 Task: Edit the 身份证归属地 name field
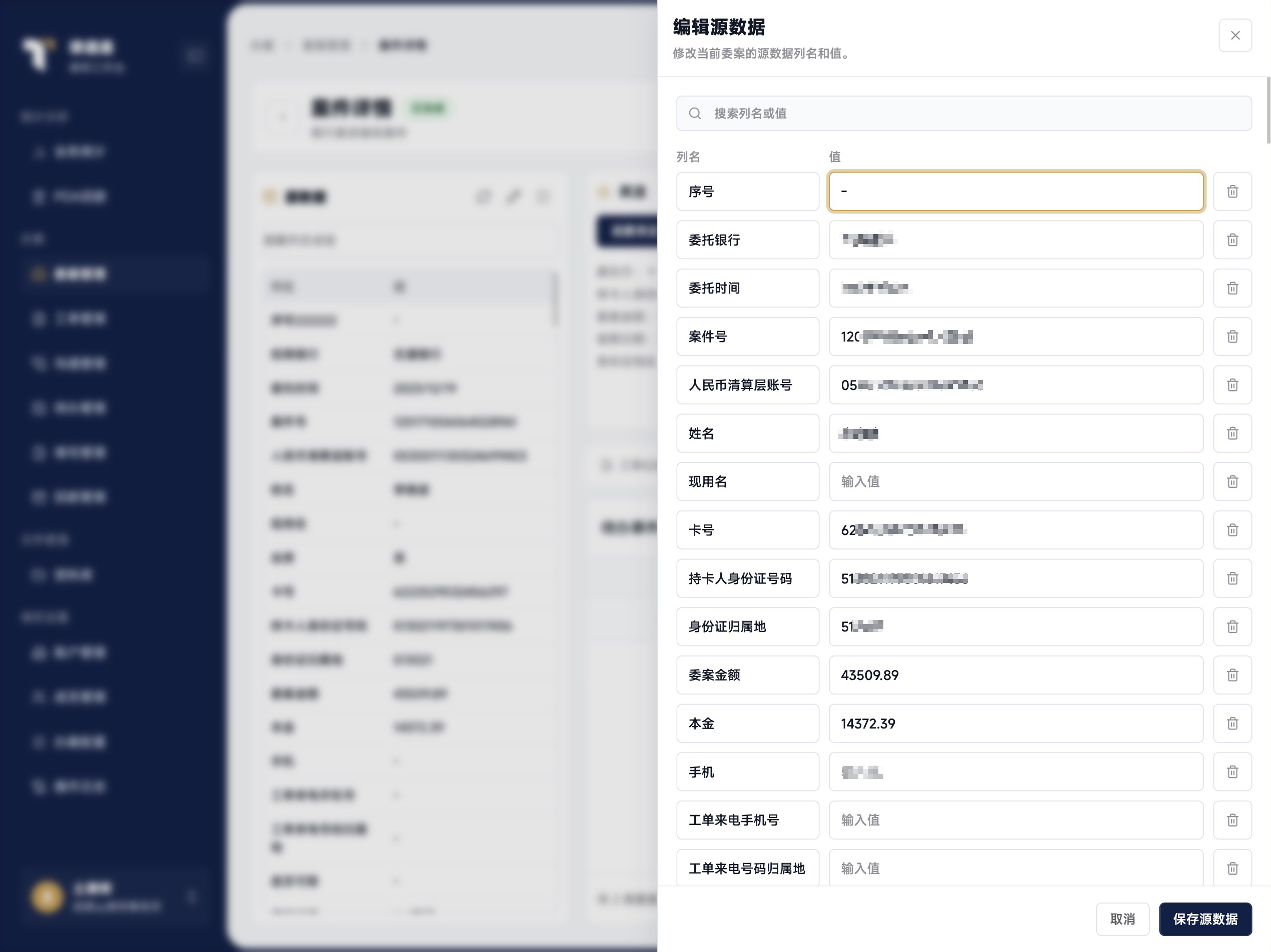[748, 626]
